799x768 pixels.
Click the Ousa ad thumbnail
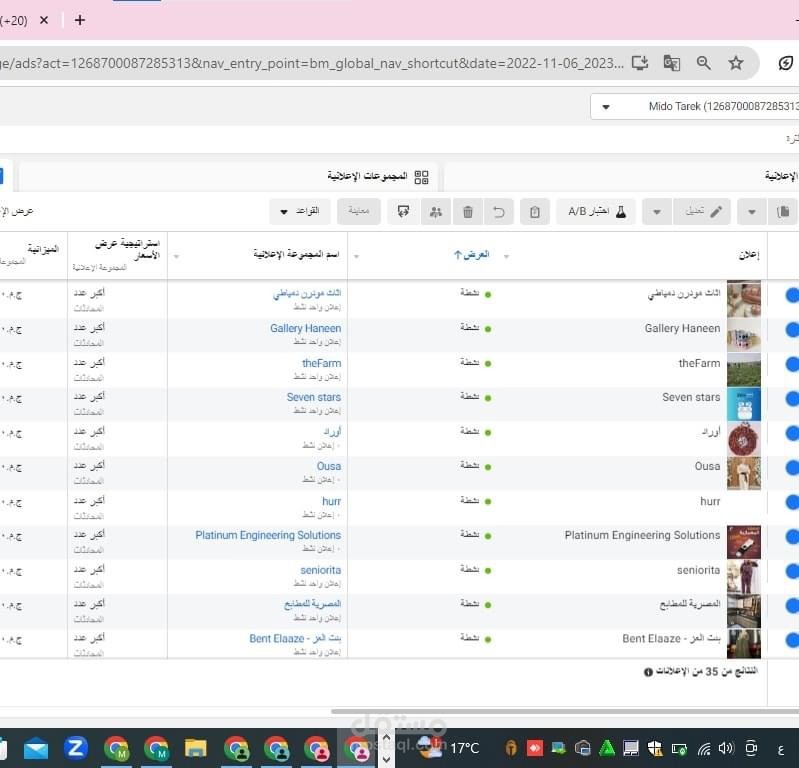743,473
